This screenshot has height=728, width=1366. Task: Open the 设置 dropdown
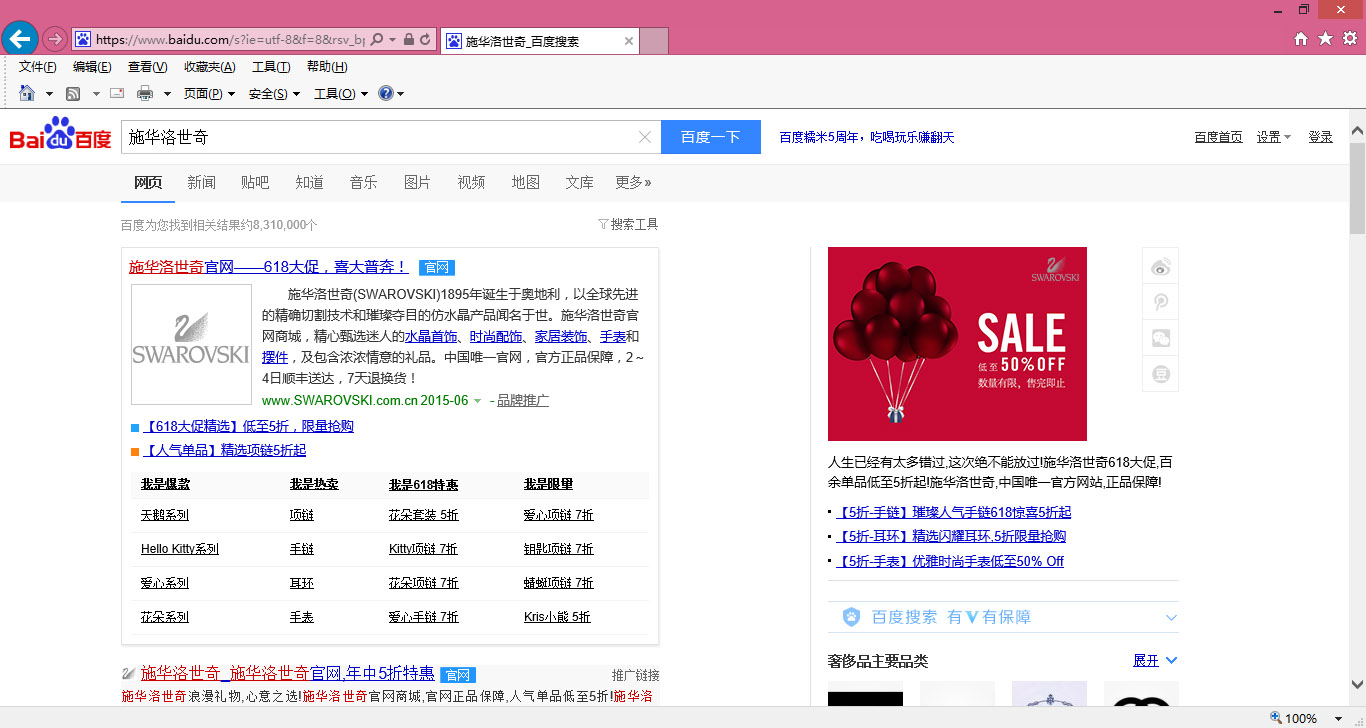pos(1274,137)
